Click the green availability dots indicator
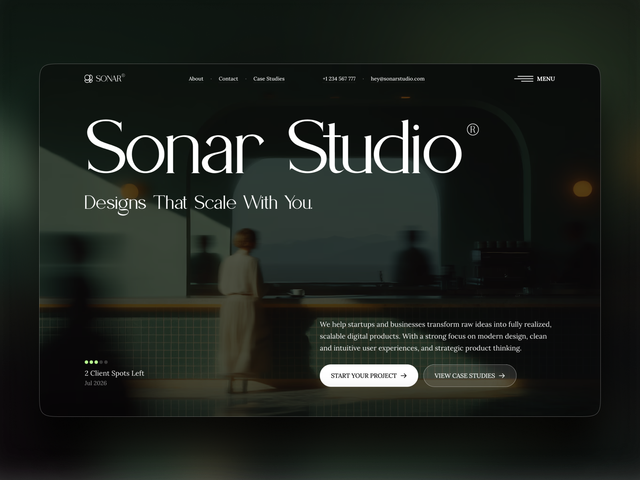Image resolution: width=640 pixels, height=480 pixels. (x=96, y=362)
